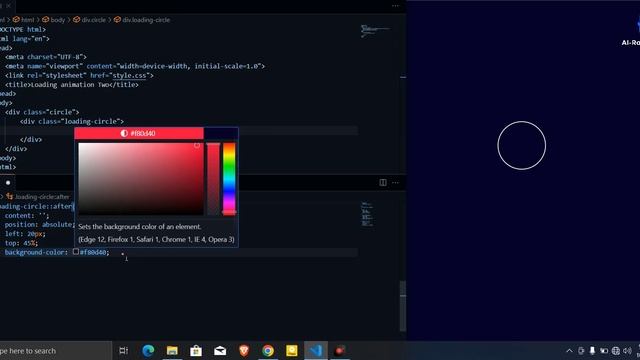Adjust the opacity strip in the color picker
Screen dimensions: 640x360
pos(213,178)
